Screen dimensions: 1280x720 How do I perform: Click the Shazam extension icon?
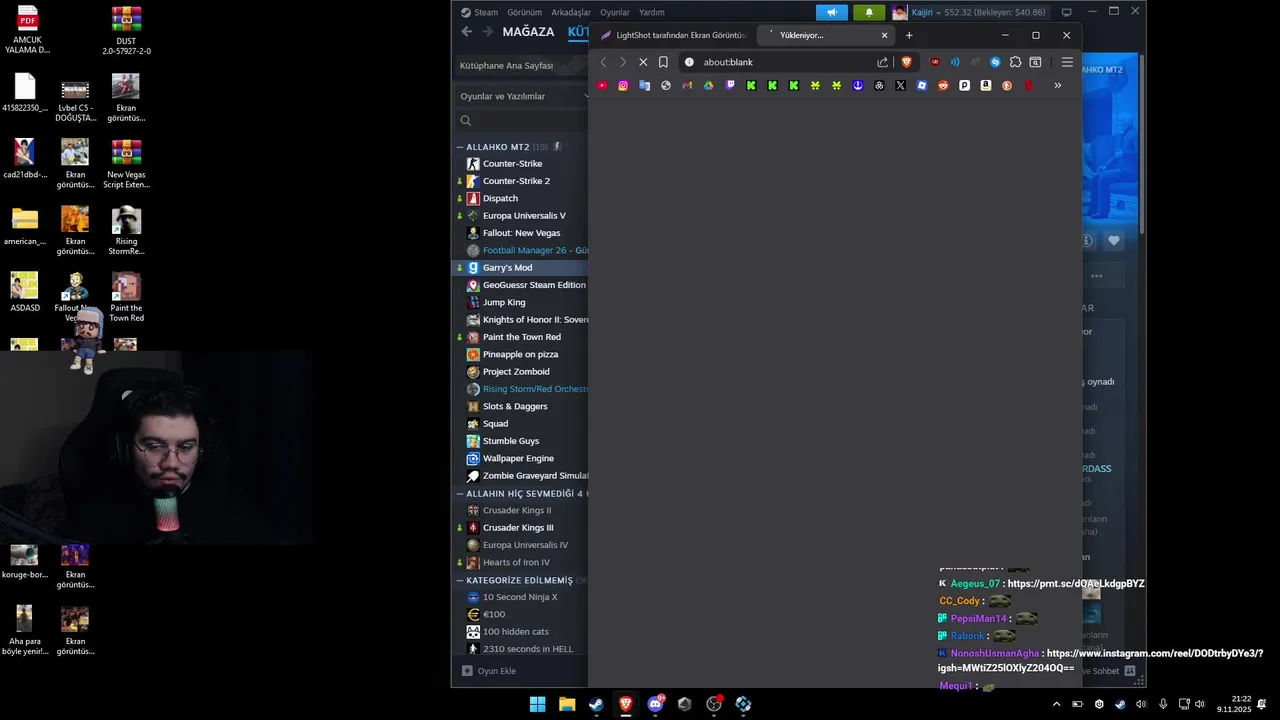[995, 62]
